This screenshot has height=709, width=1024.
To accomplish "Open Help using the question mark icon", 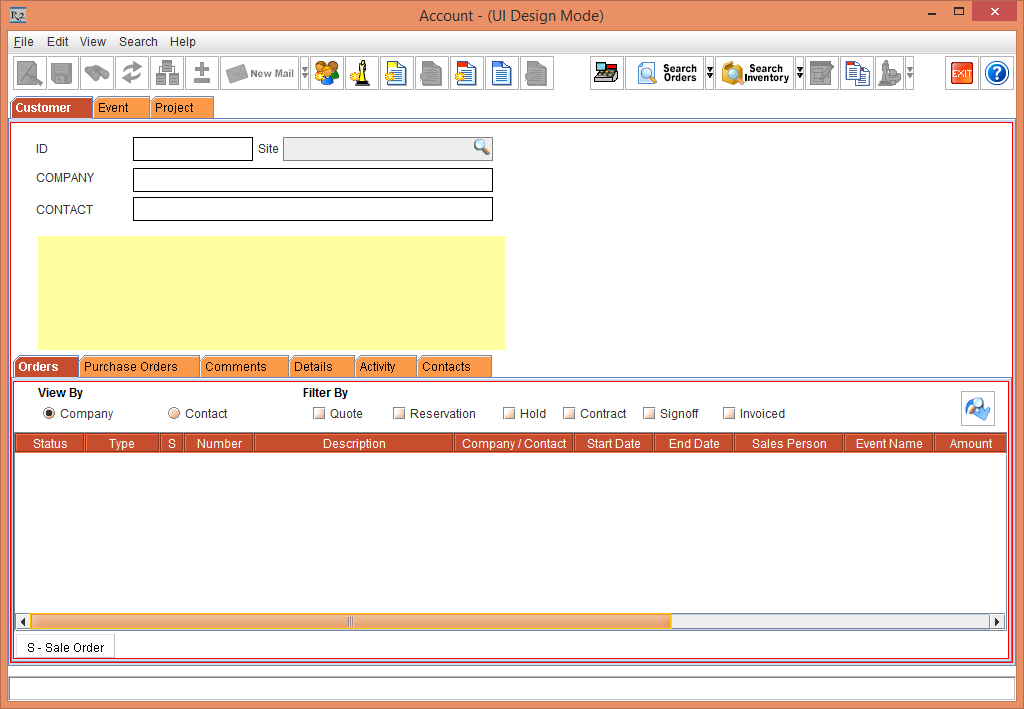I will [x=996, y=73].
